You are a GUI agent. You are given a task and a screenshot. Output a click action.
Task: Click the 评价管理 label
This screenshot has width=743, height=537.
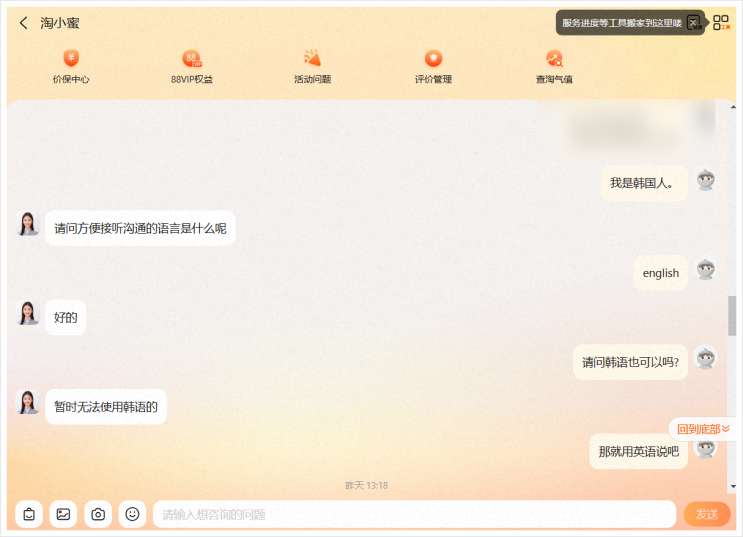coord(433,80)
